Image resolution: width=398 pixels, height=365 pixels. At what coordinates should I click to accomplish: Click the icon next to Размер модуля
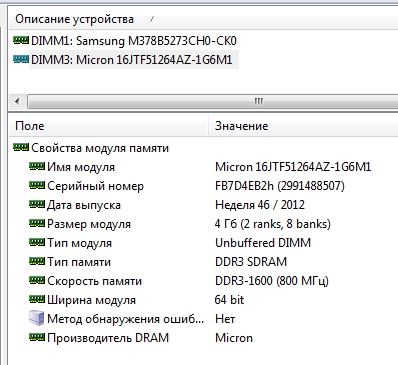click(37, 223)
